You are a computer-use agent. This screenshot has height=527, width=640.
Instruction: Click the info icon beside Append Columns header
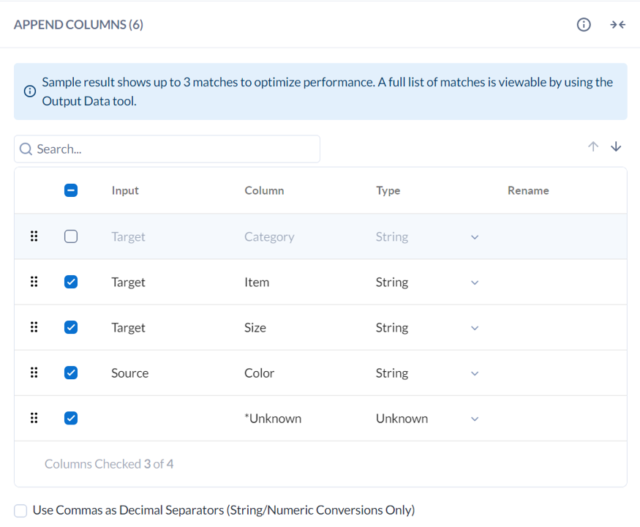[x=583, y=24]
